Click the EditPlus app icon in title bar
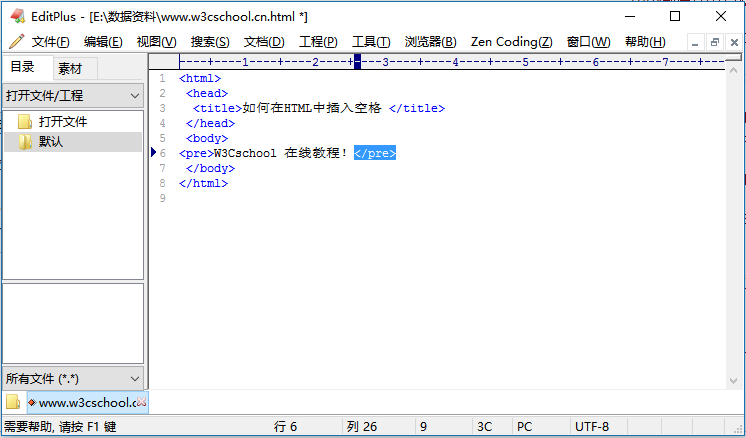 (x=16, y=16)
